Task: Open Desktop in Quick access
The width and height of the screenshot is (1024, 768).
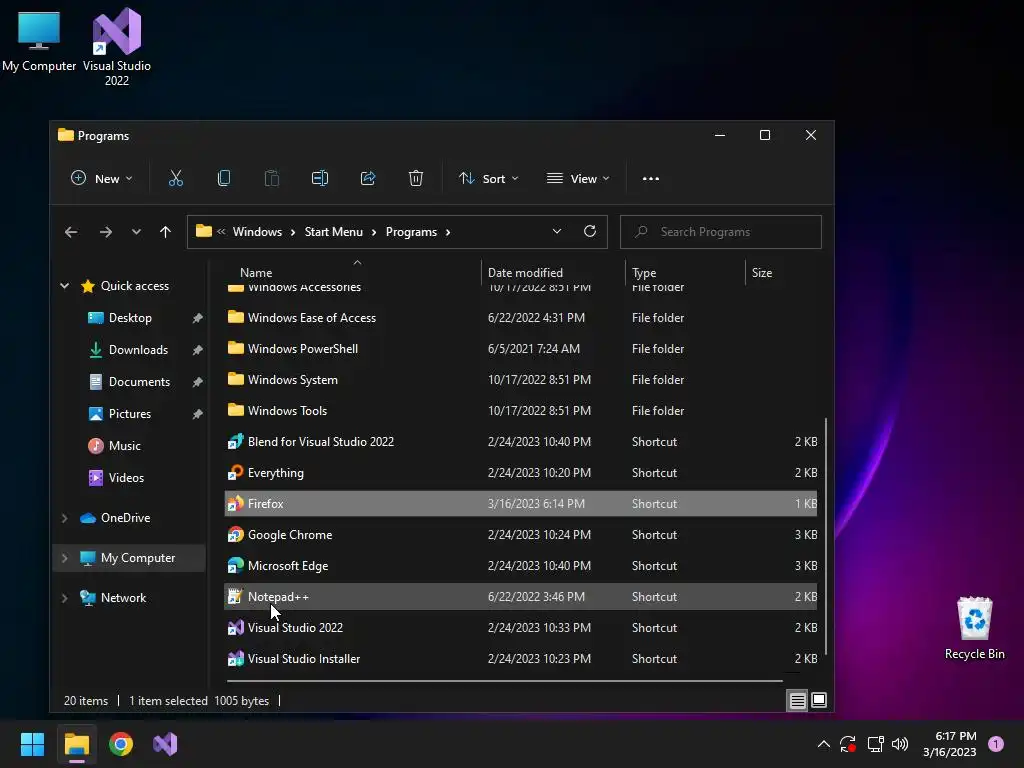Action: pos(130,318)
